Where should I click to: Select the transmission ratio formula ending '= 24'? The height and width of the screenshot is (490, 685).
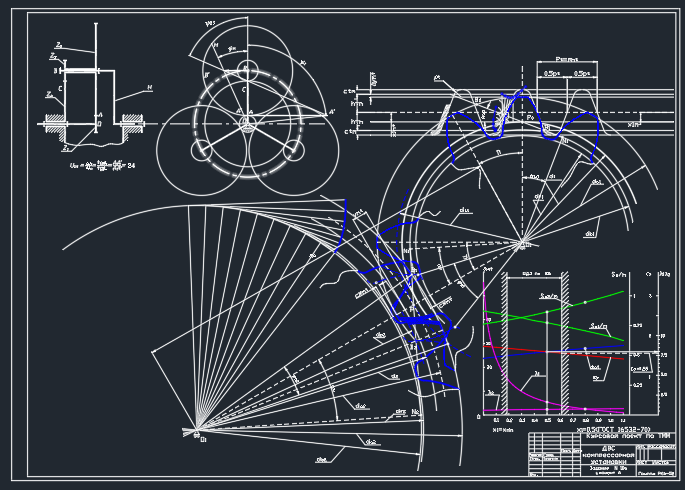point(102,165)
